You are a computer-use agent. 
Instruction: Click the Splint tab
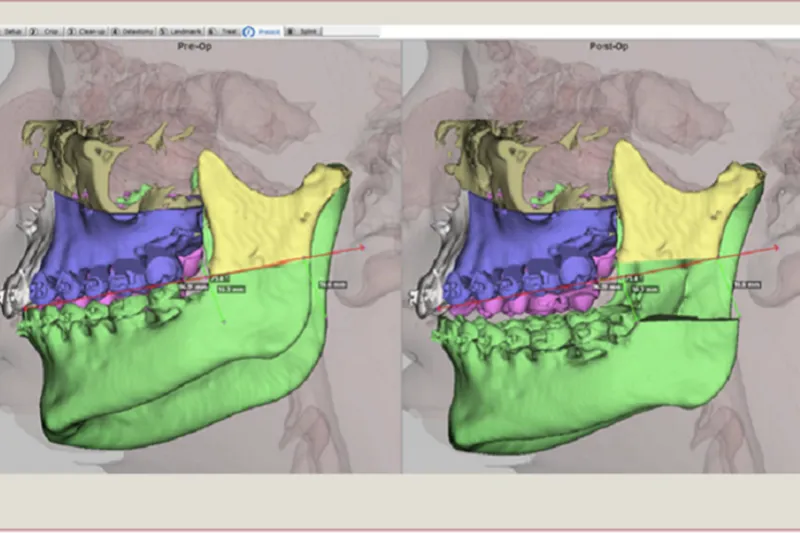304,32
